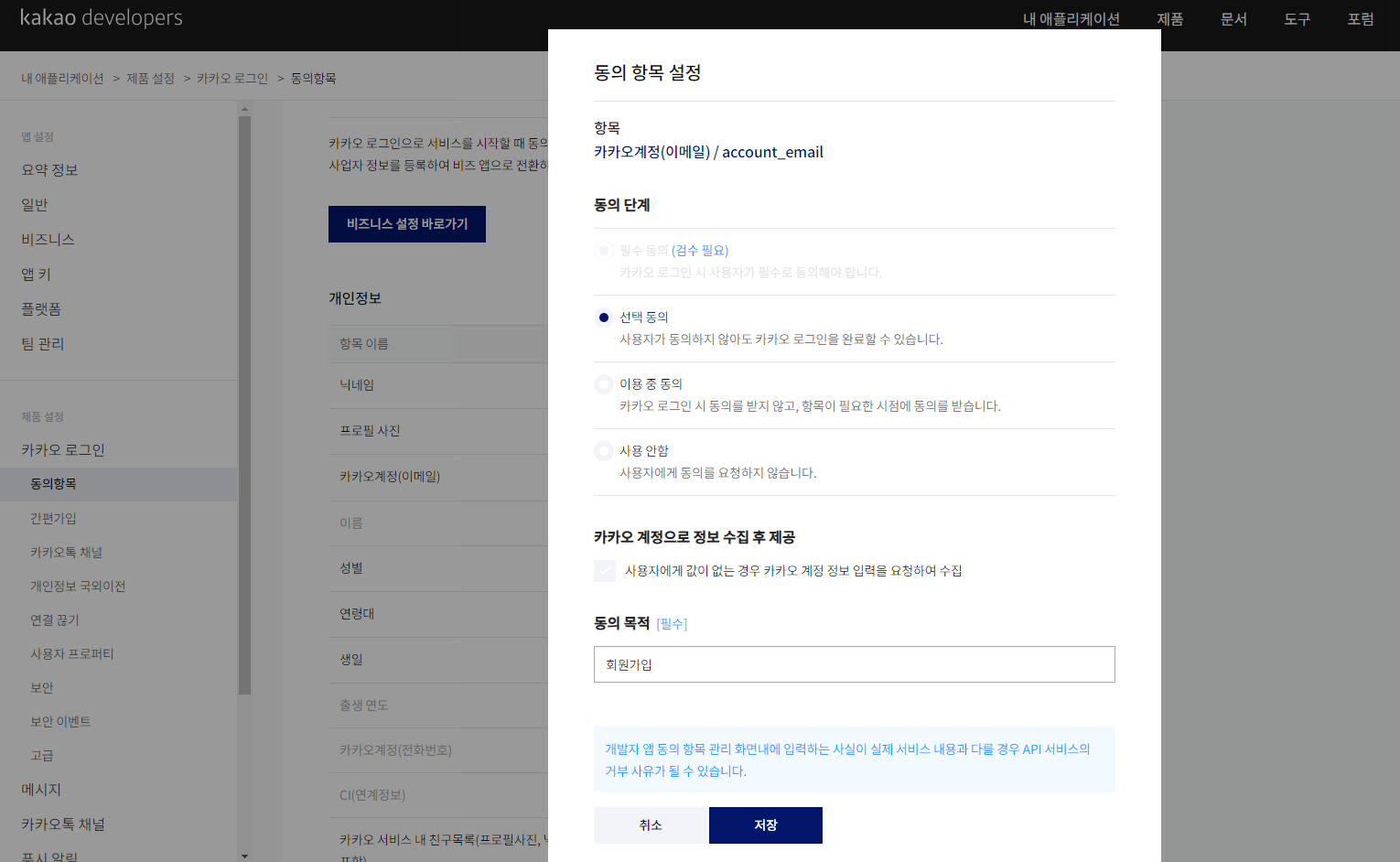Select 사용자 프로퍼티 sidebar item
The image size is (1400, 862).
pyautogui.click(x=72, y=654)
